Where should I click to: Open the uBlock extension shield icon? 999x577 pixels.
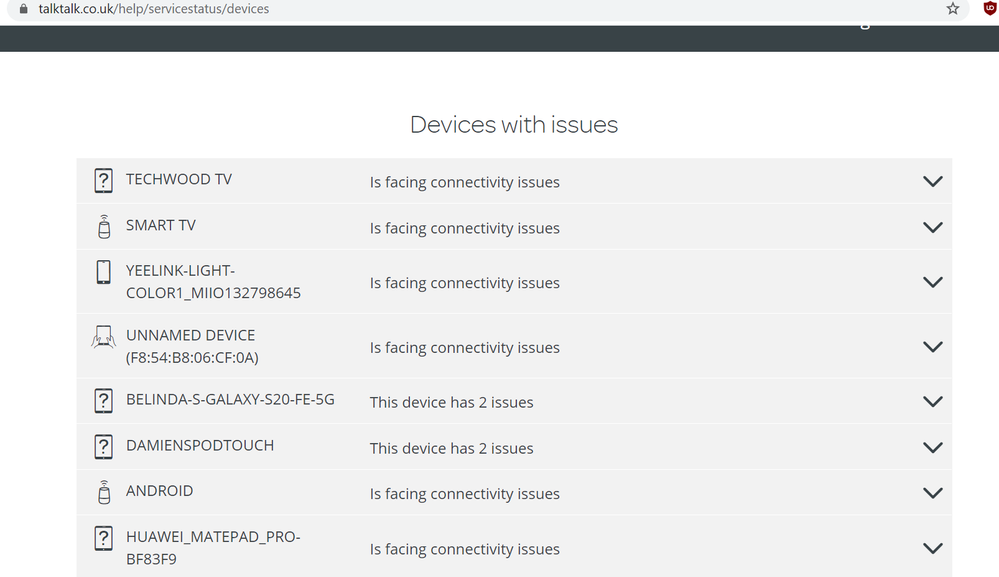tap(990, 8)
